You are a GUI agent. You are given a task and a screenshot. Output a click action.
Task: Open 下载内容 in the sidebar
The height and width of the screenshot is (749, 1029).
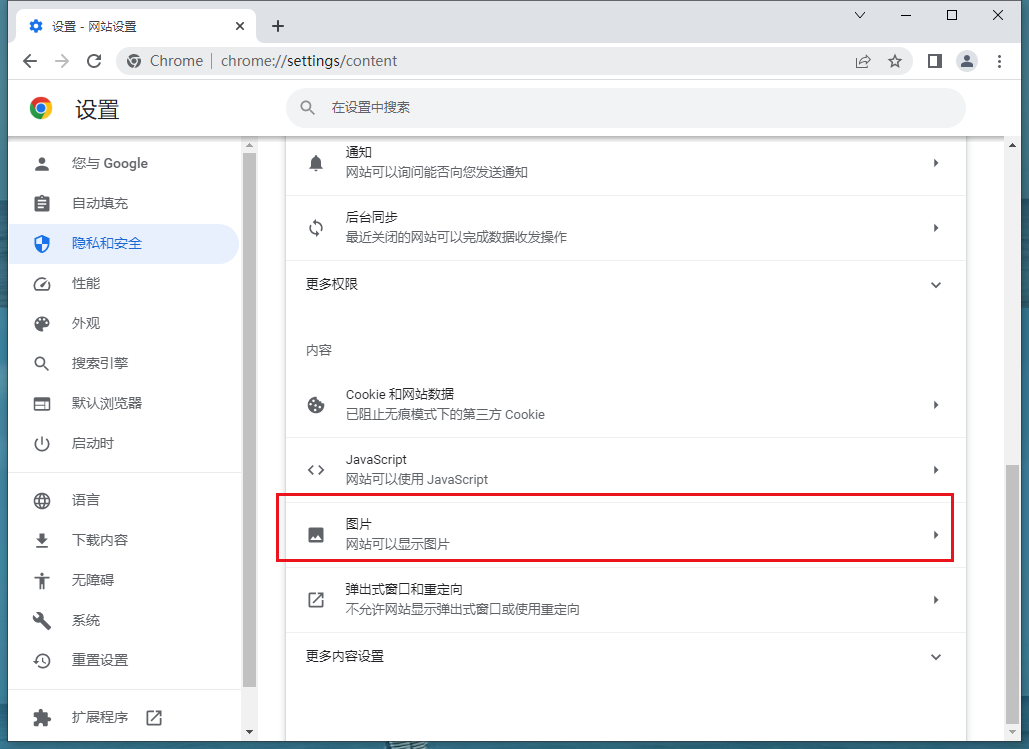pyautogui.click(x=100, y=540)
